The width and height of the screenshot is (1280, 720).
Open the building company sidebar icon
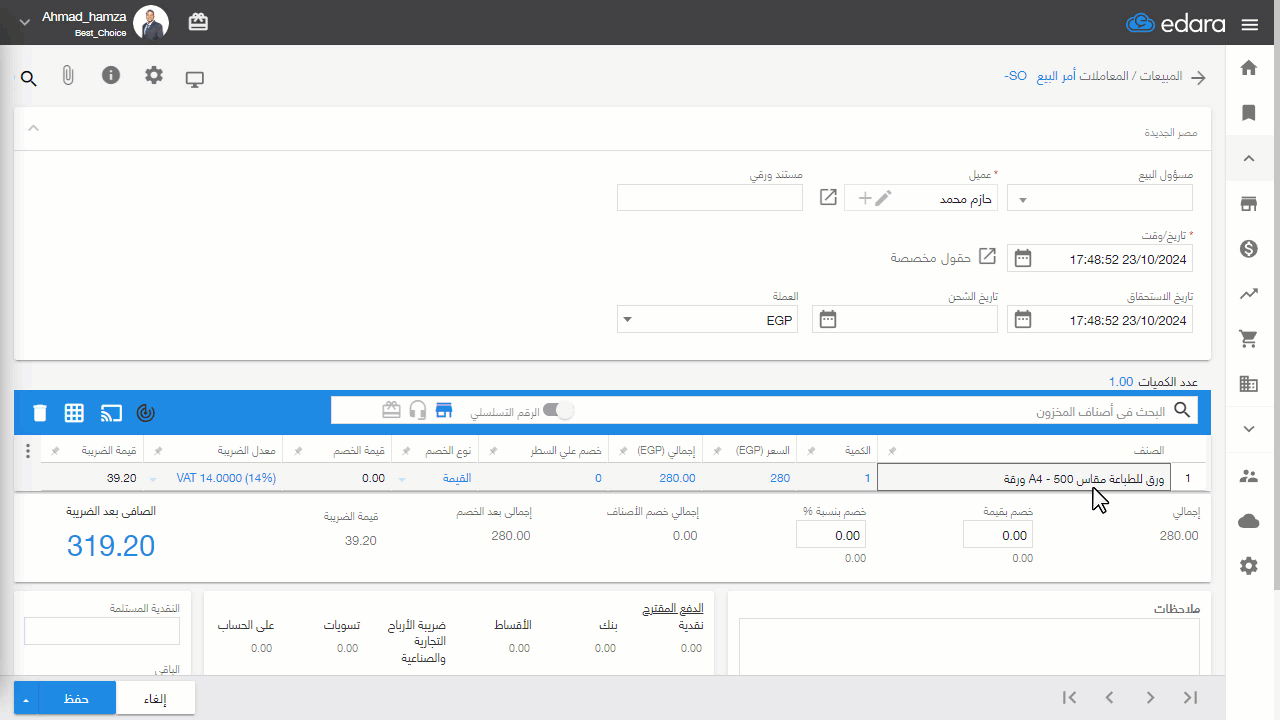(x=1248, y=384)
